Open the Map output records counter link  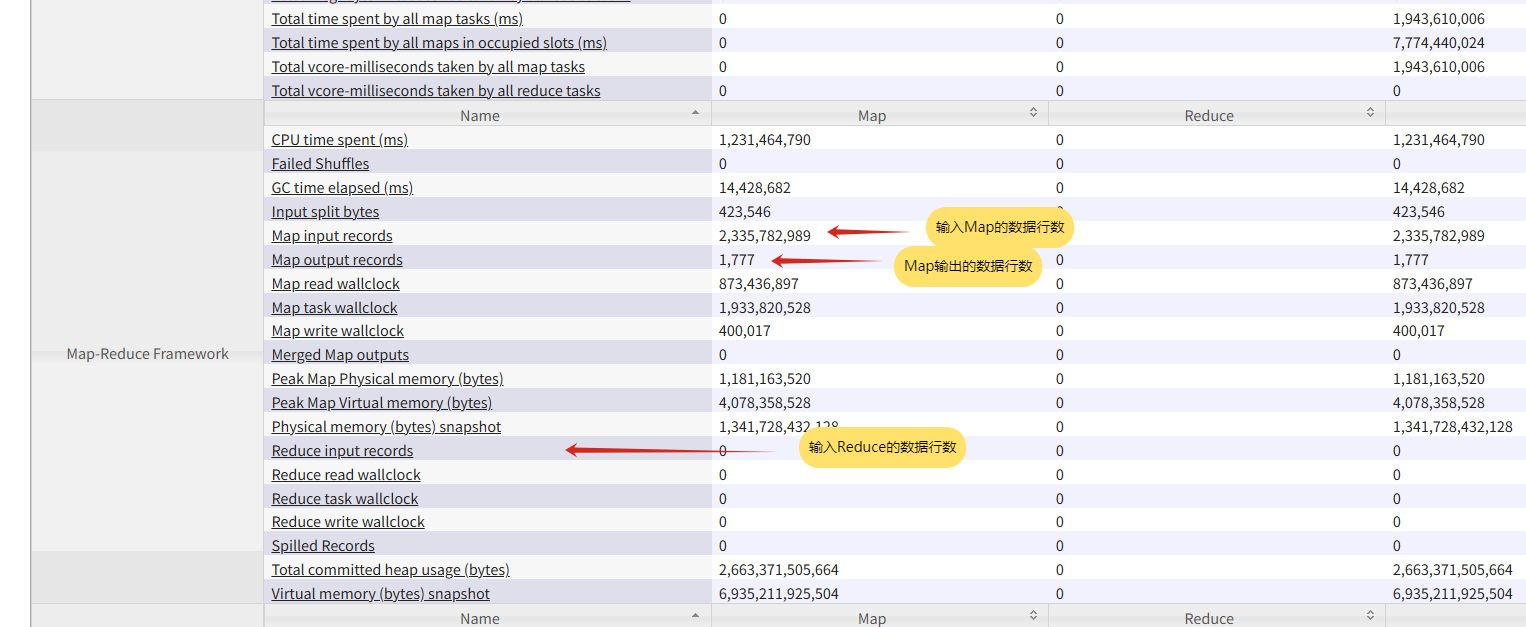coord(337,260)
